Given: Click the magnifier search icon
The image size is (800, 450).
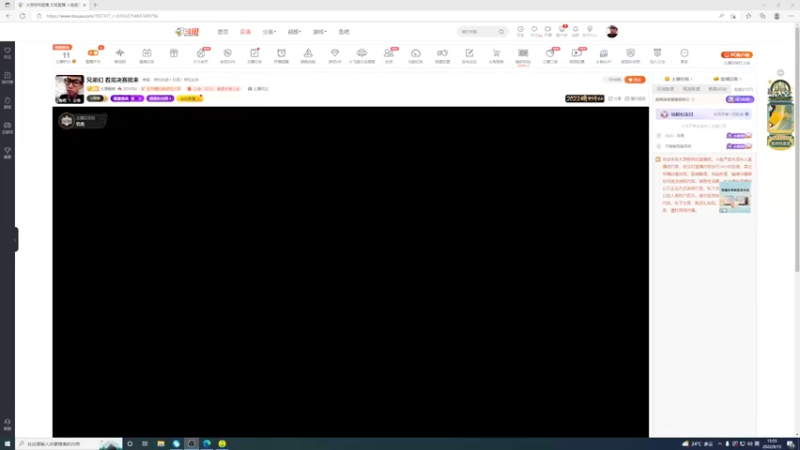Looking at the screenshot, I should [x=502, y=32].
